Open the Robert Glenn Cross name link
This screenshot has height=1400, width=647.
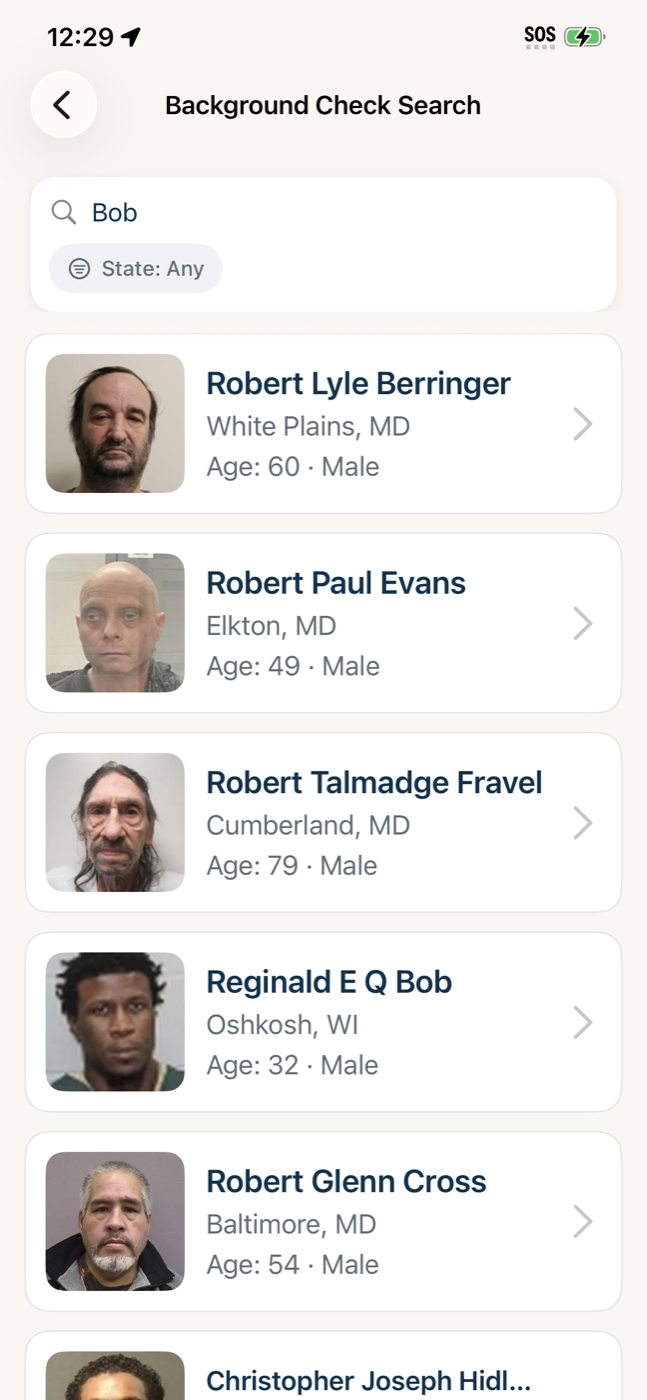[x=346, y=1181]
